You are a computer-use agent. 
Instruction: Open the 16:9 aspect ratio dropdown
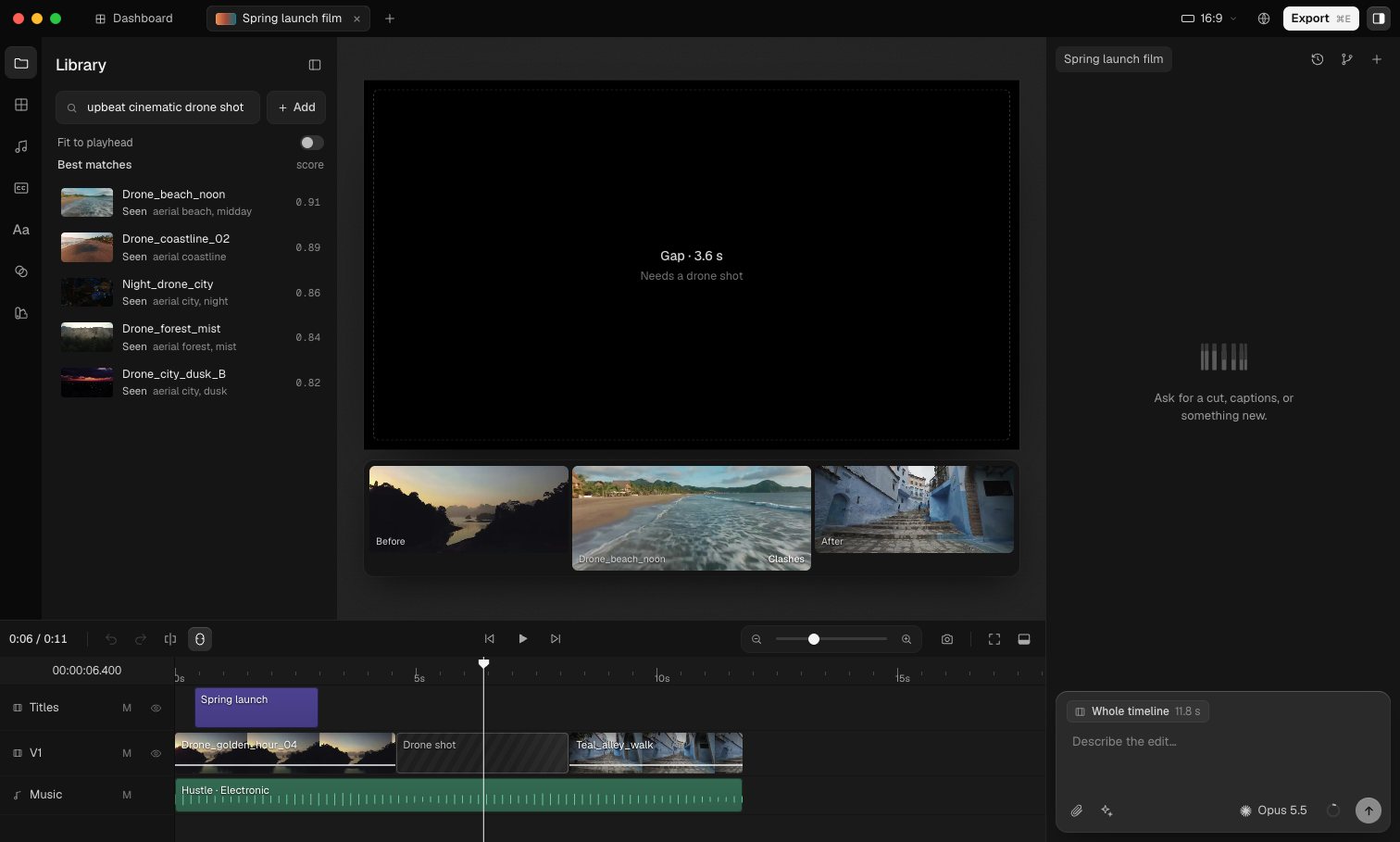pos(1209,19)
